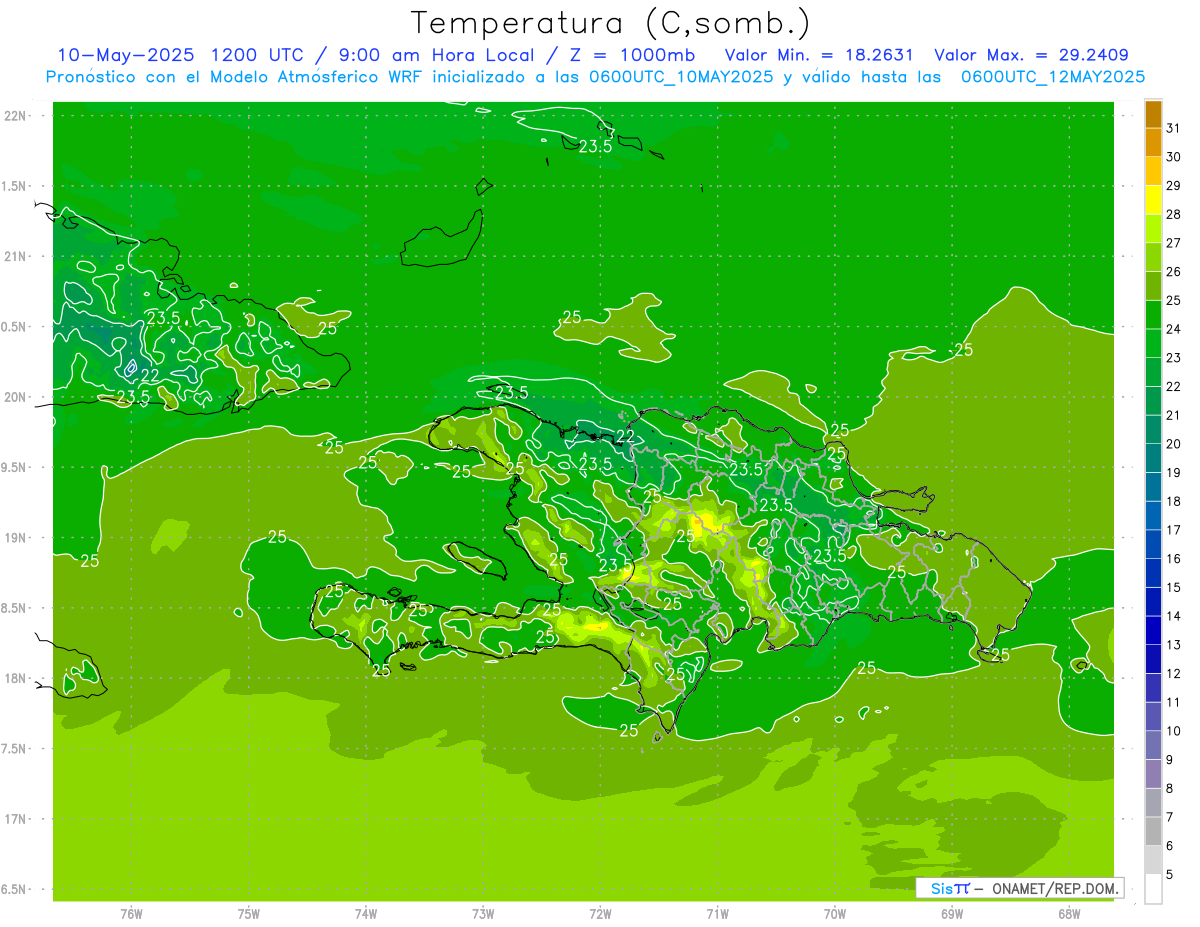The width and height of the screenshot is (1200, 927).
Task: Click 'Valor Max. = 29.2409' in header
Action: (1032, 55)
